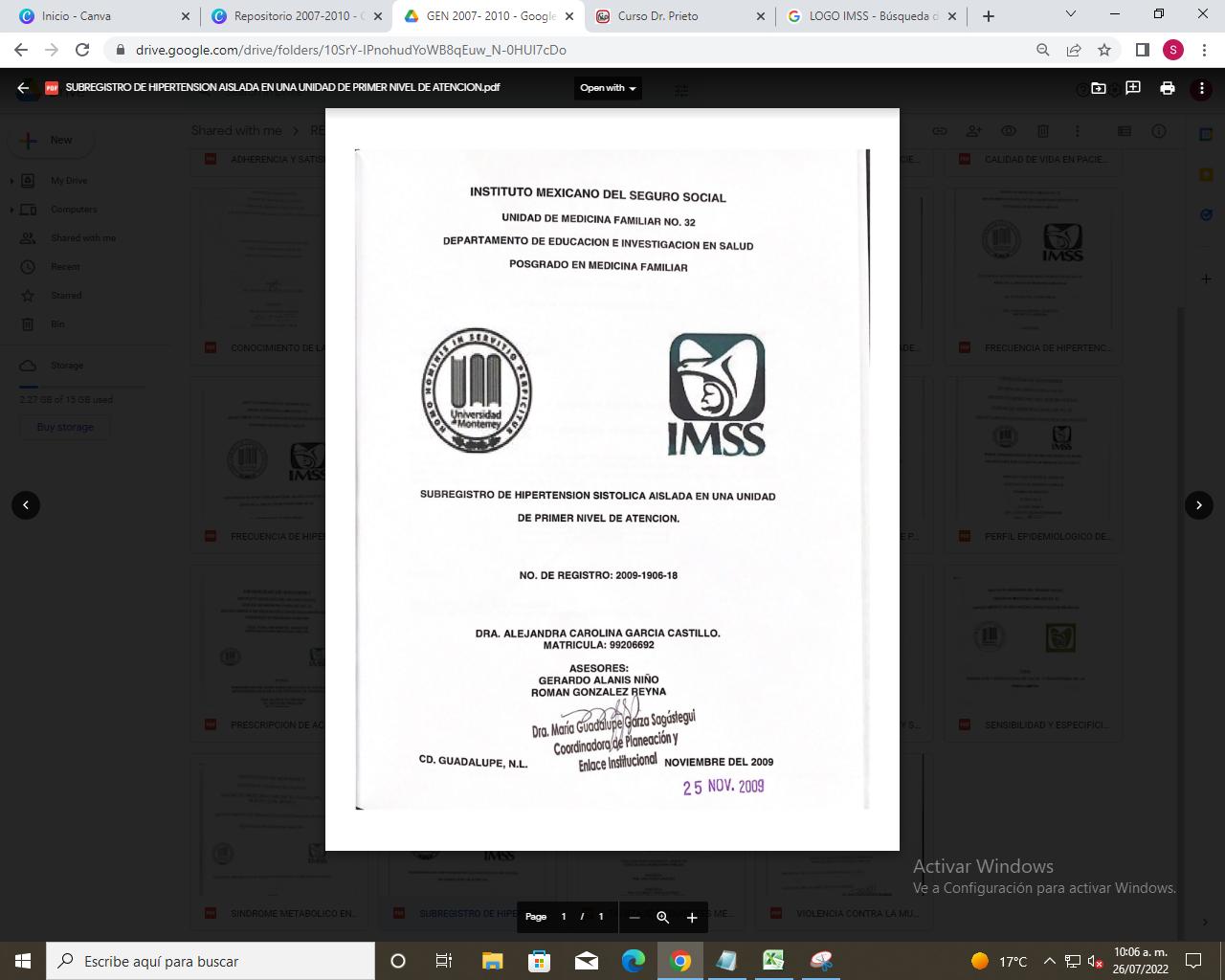Zoom out of the PDF page
The height and width of the screenshot is (980, 1225).
[x=634, y=917]
